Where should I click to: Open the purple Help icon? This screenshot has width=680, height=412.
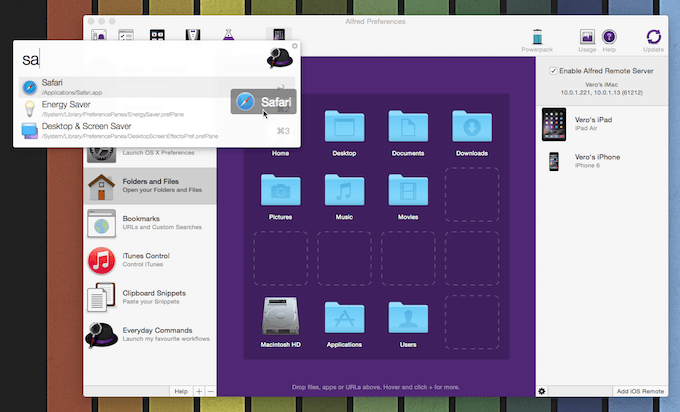[609, 38]
